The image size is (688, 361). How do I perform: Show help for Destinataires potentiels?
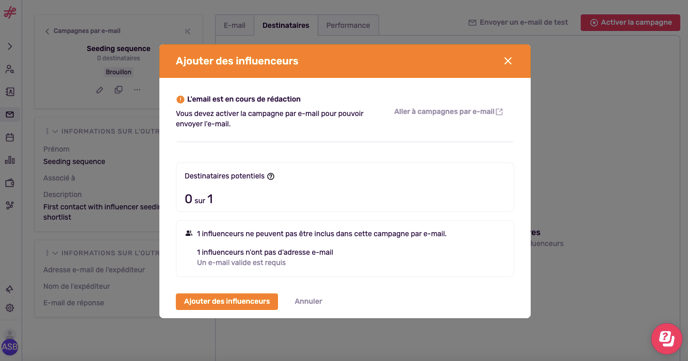coord(271,176)
